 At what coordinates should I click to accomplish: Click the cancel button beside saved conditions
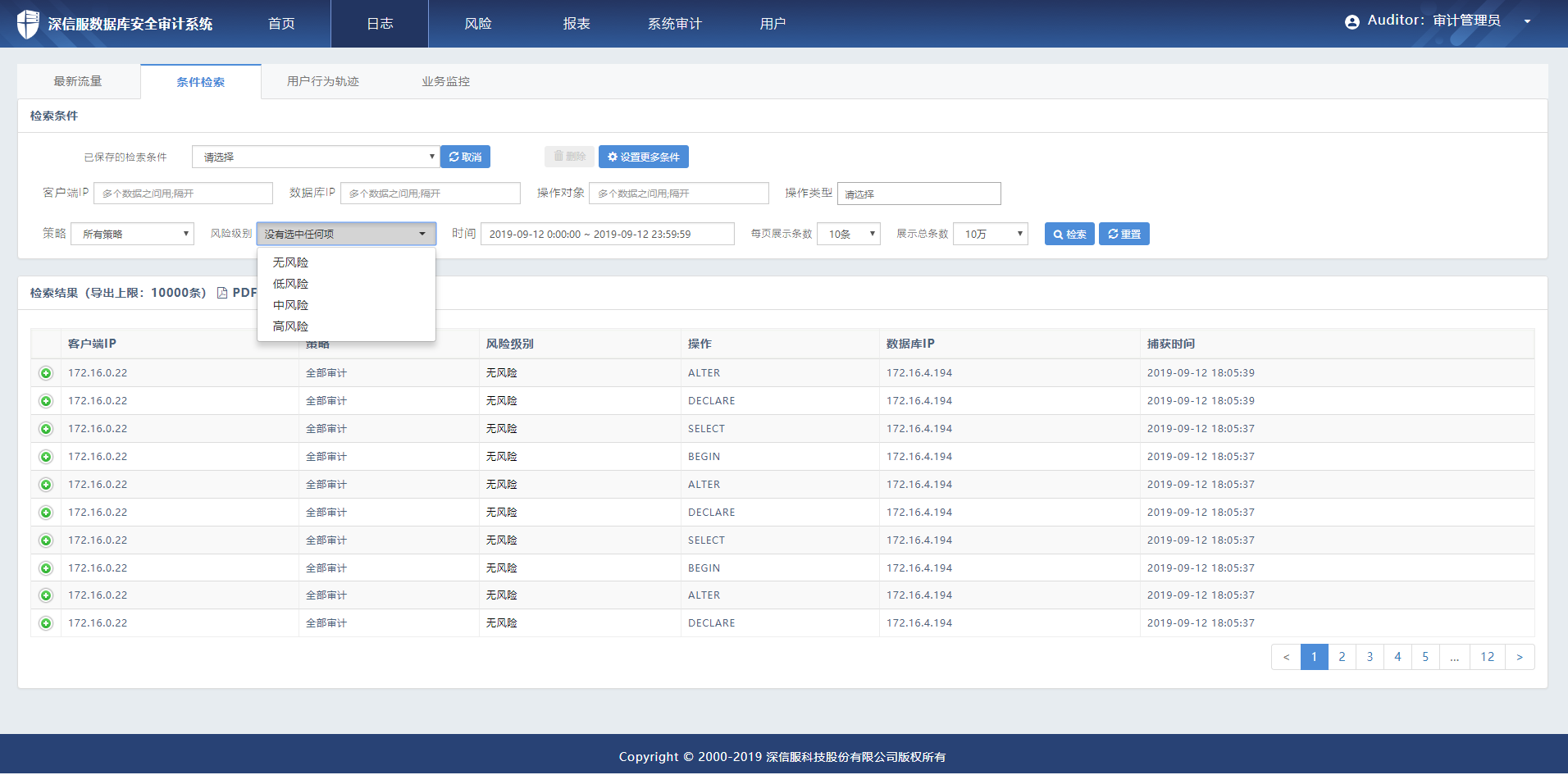coord(465,157)
